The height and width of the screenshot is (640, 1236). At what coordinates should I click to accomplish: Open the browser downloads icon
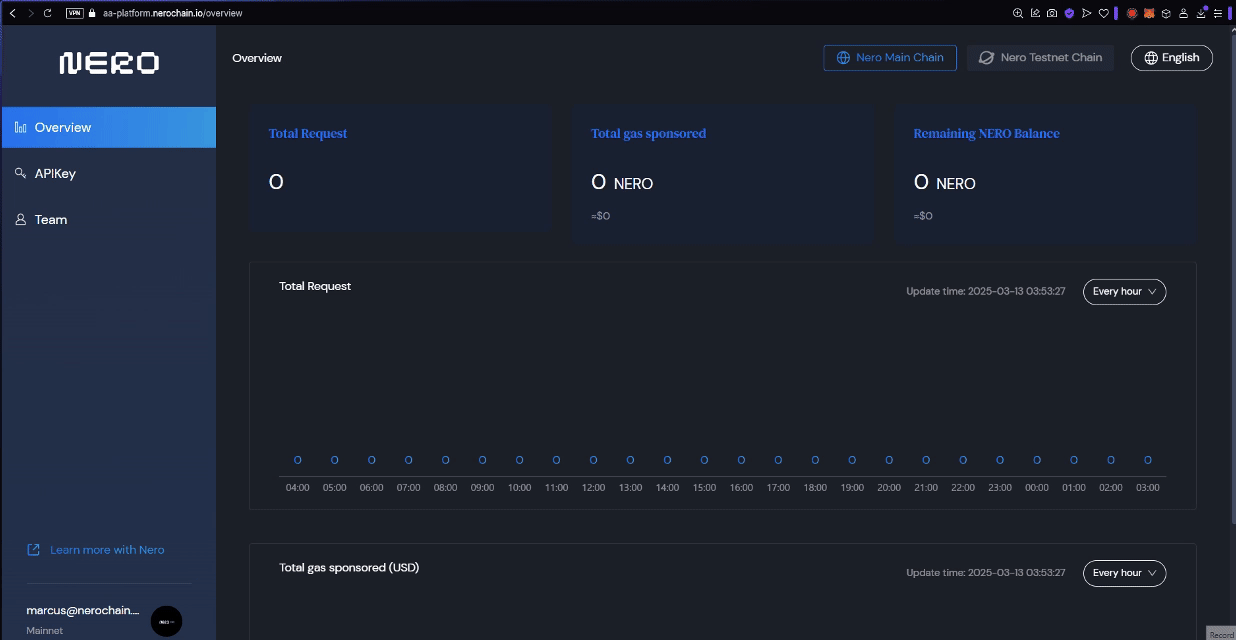1201,13
